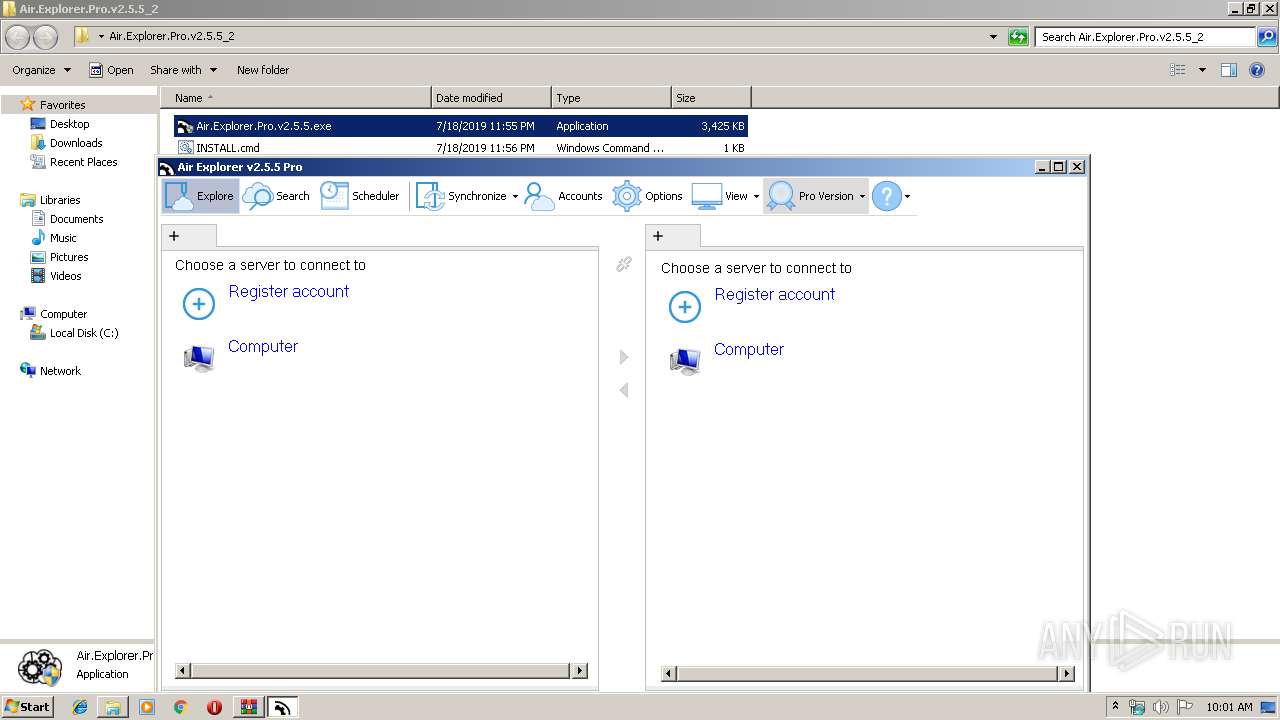Open the Explore view in Air Explorer

[200, 196]
